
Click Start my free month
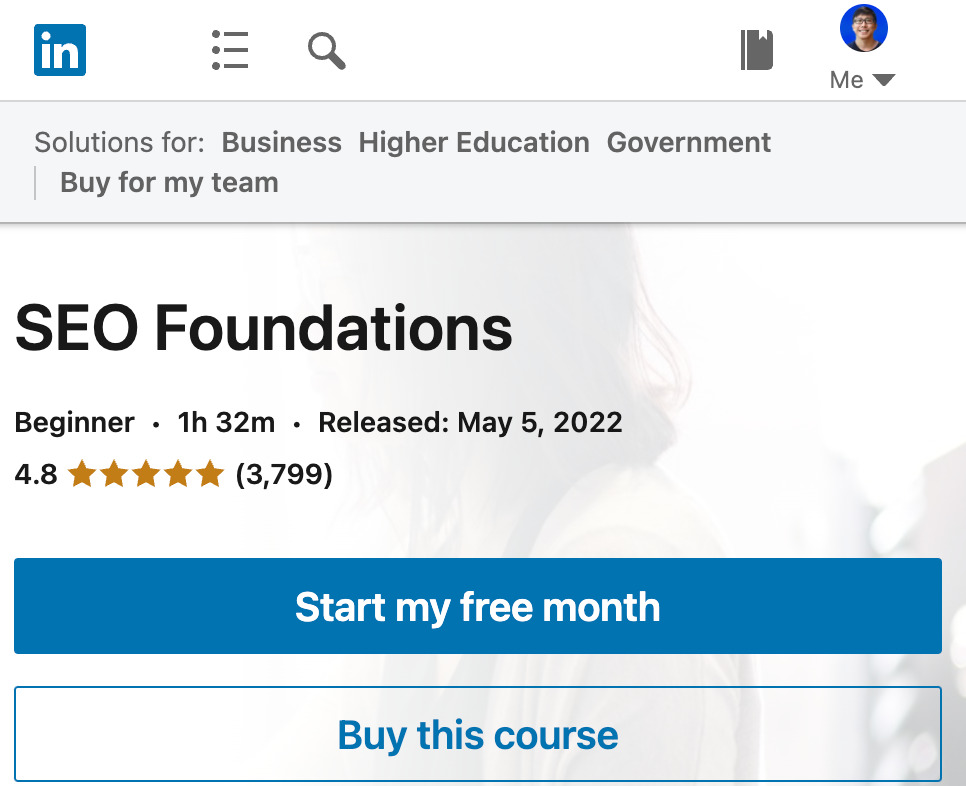pos(477,606)
